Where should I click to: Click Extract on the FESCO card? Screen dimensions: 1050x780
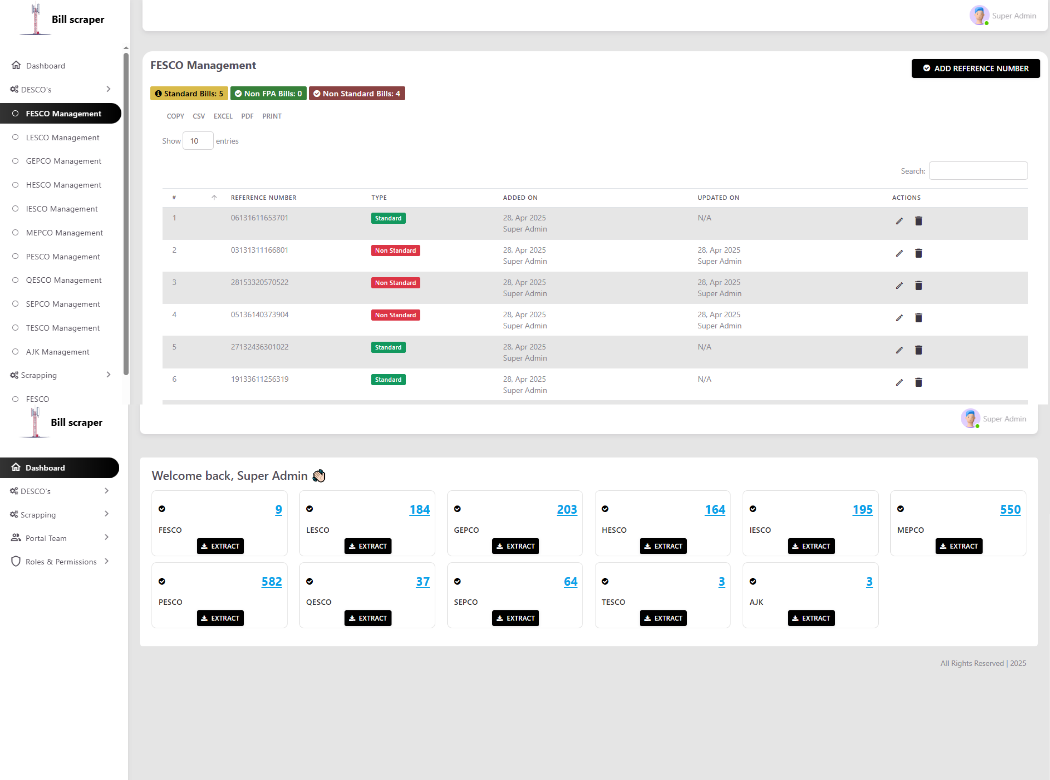pos(220,546)
